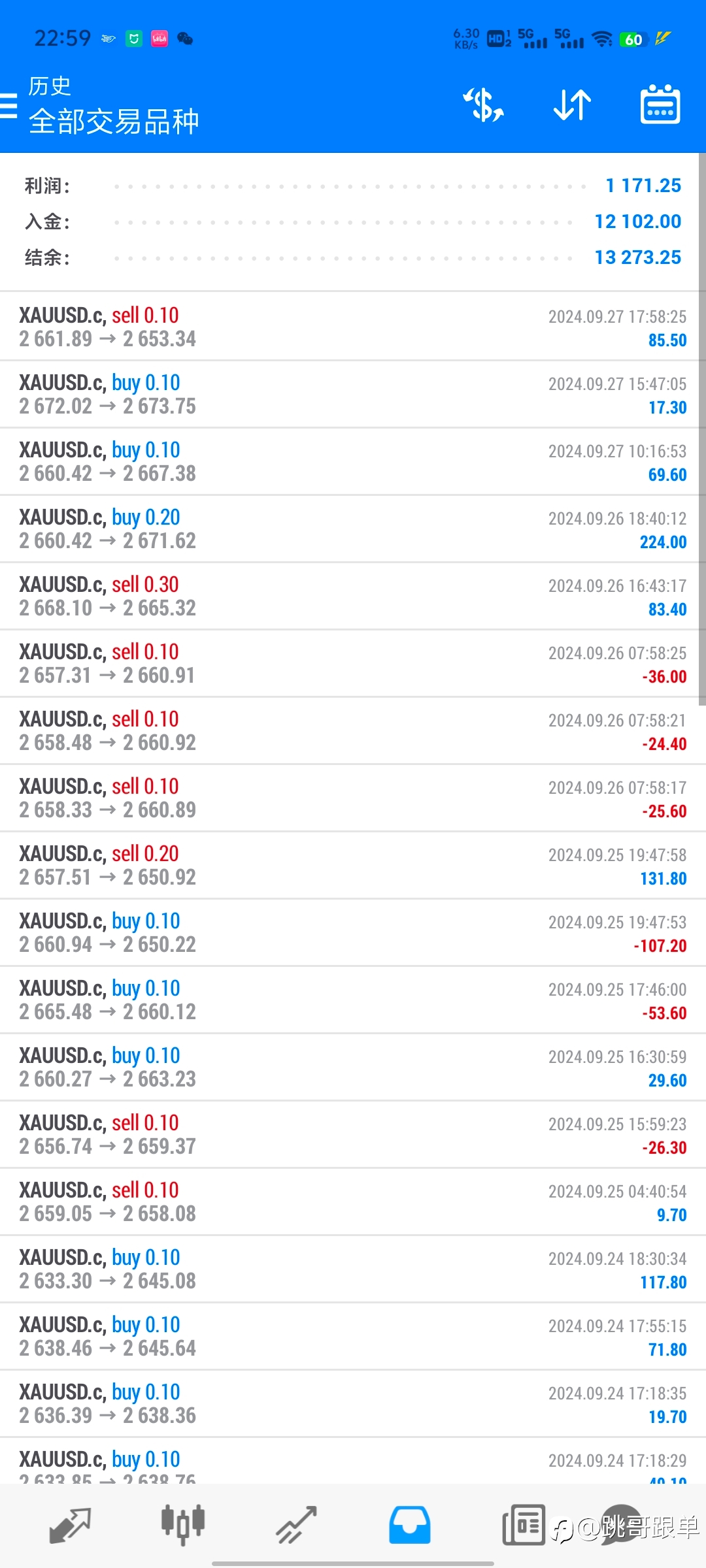
Task: Open the hamburger side menu
Action: [8, 105]
